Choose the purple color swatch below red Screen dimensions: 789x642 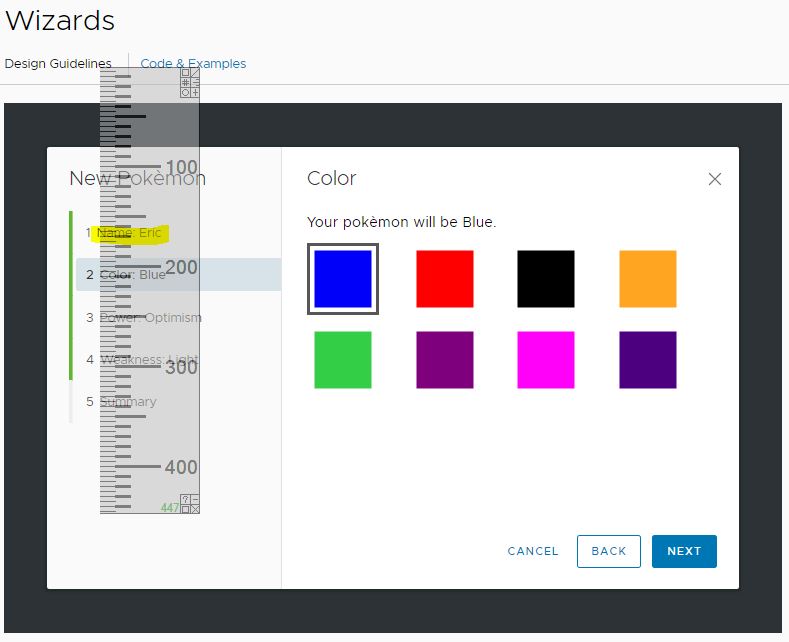(445, 360)
